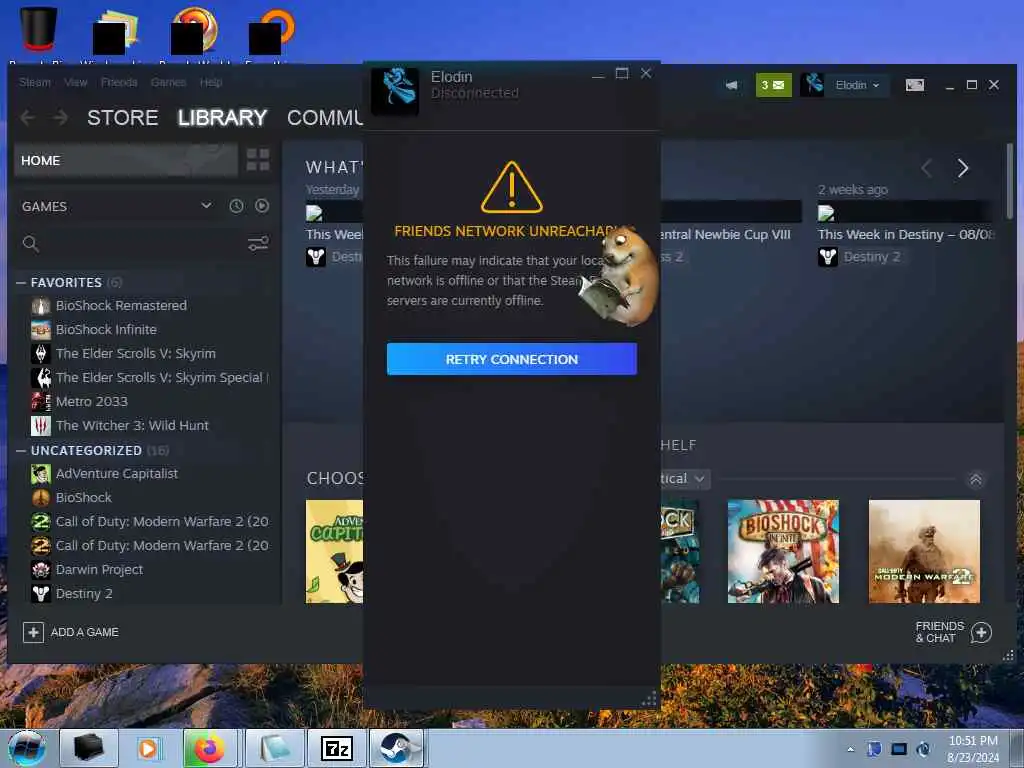This screenshot has width=1024, height=768.
Task: Open Firefox from the taskbar
Action: coord(210,749)
